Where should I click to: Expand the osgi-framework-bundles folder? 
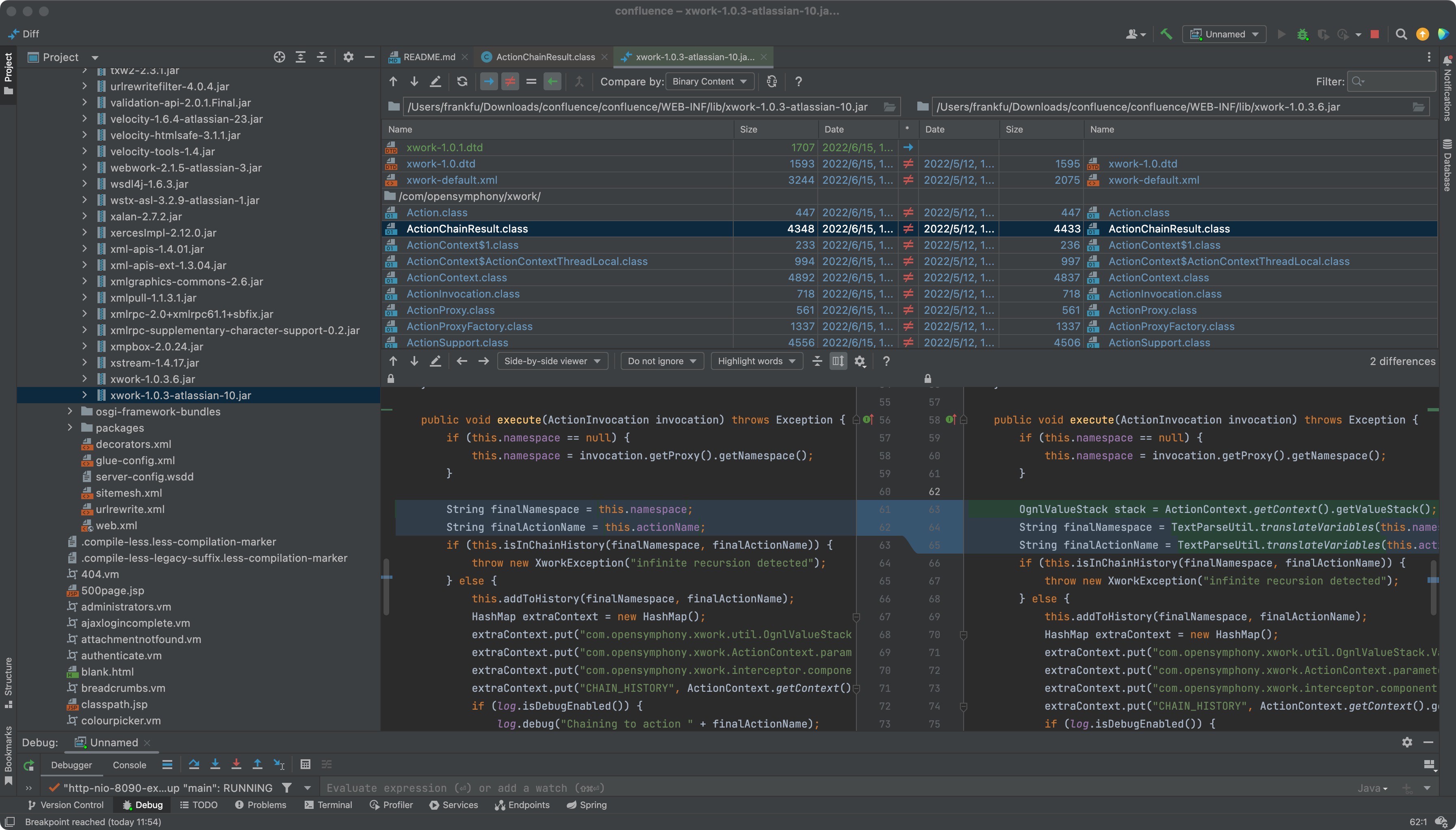(69, 411)
